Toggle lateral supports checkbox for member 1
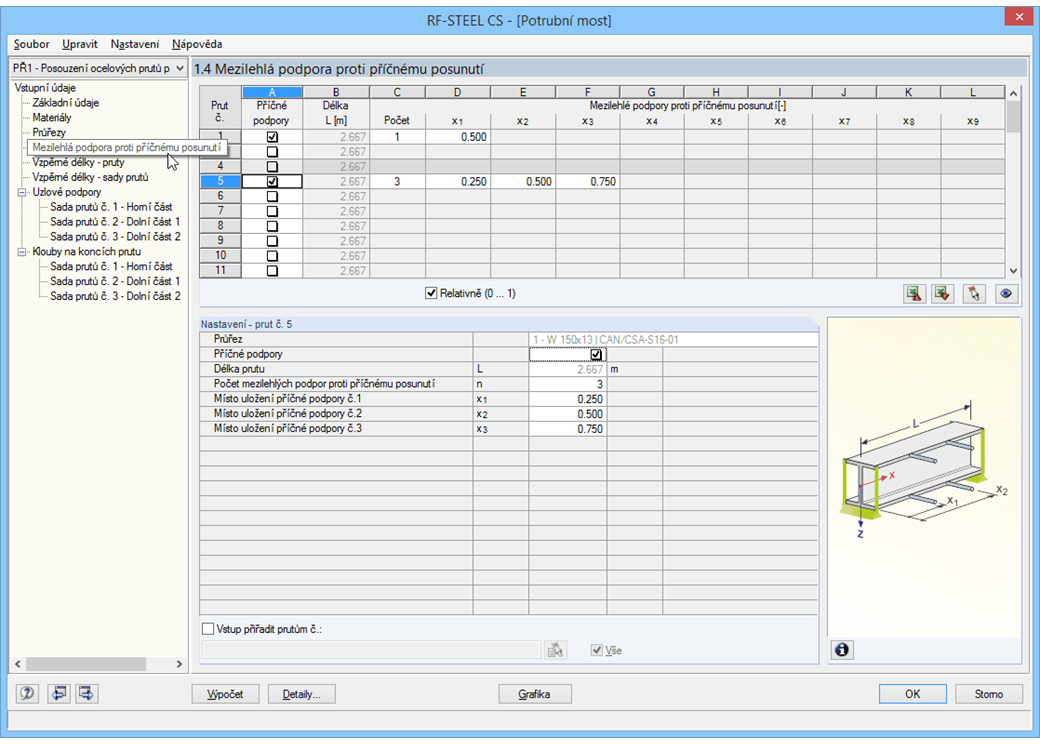The image size is (1040, 744). (x=272, y=137)
